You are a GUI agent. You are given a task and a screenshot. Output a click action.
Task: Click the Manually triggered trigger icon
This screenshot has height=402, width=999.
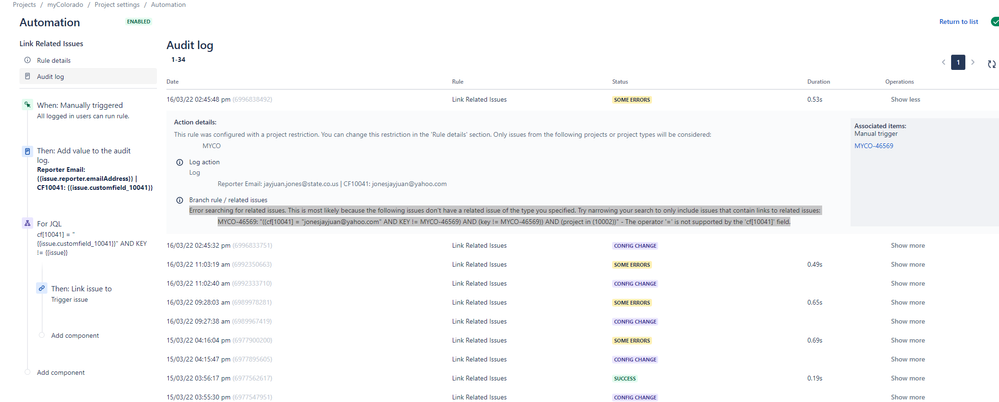pos(27,104)
